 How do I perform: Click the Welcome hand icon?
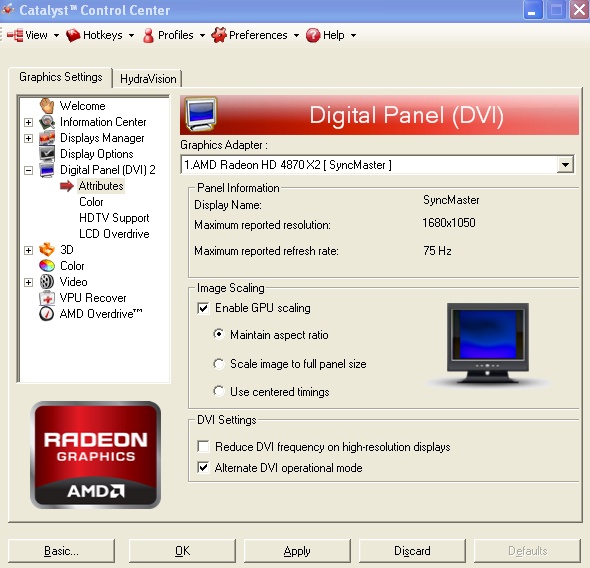47,106
